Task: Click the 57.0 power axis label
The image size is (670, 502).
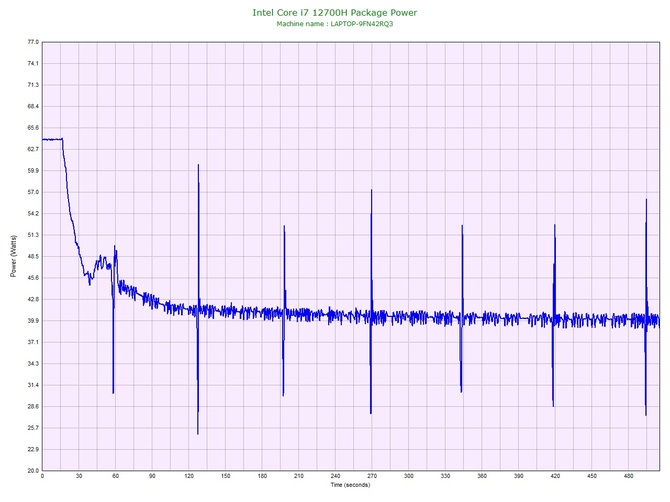Action: click(x=33, y=192)
